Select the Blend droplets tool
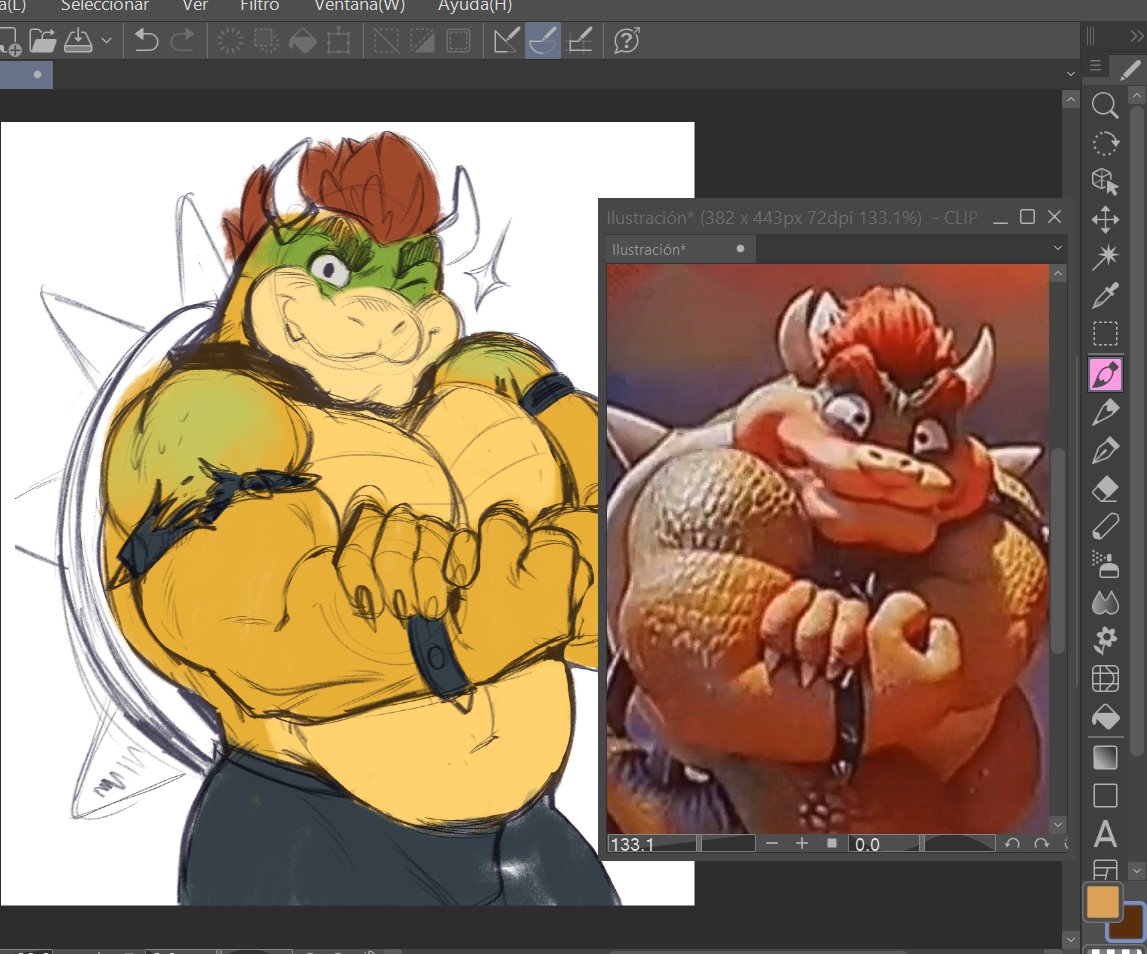The width and height of the screenshot is (1147, 954). (x=1105, y=603)
